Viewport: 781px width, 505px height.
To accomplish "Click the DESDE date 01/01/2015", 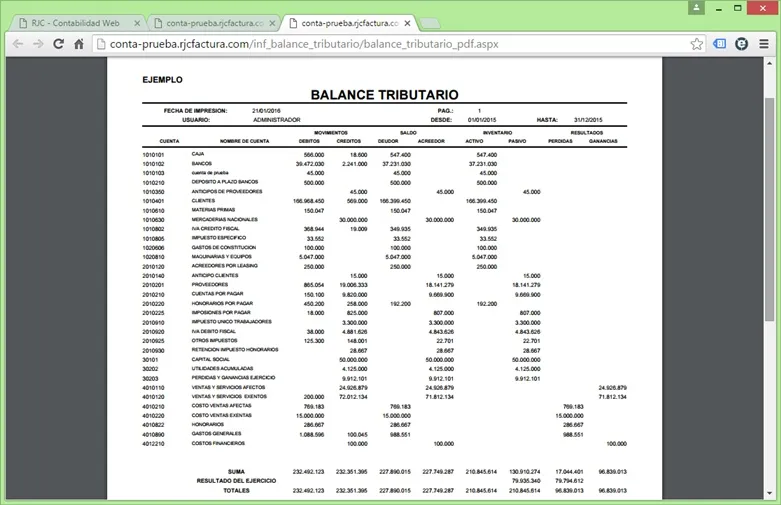I will 482,120.
